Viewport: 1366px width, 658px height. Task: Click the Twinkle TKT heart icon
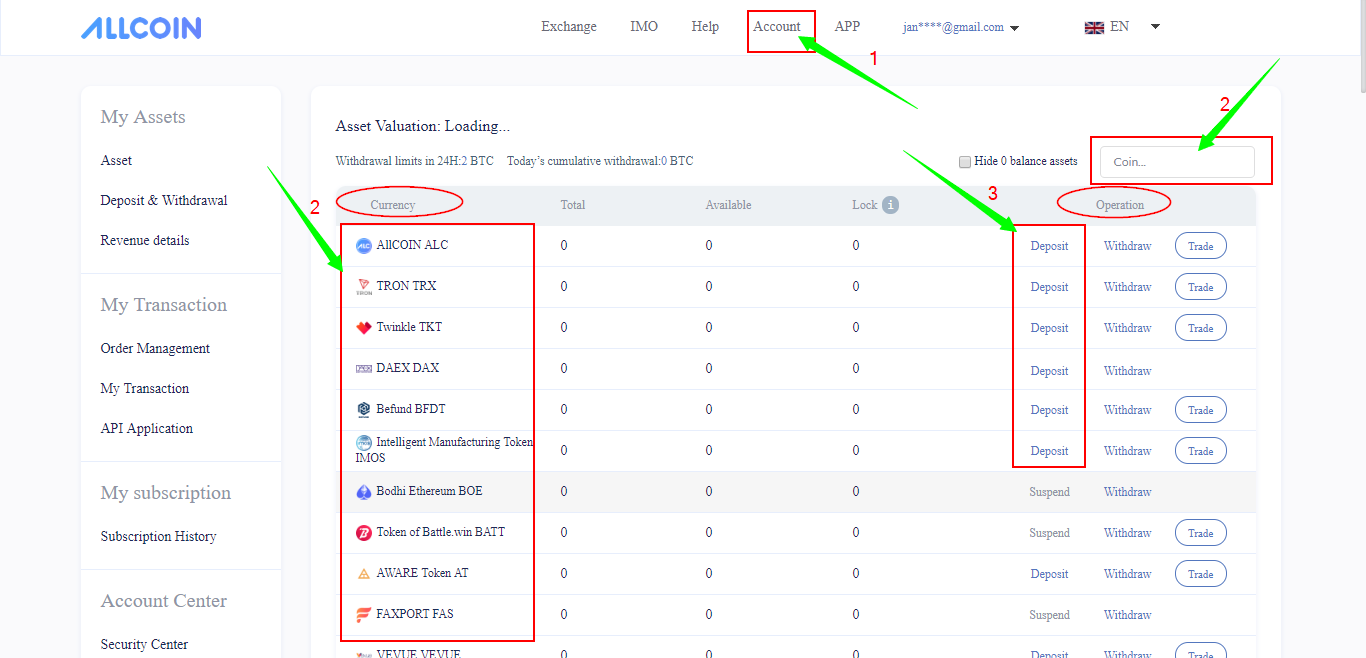point(364,328)
